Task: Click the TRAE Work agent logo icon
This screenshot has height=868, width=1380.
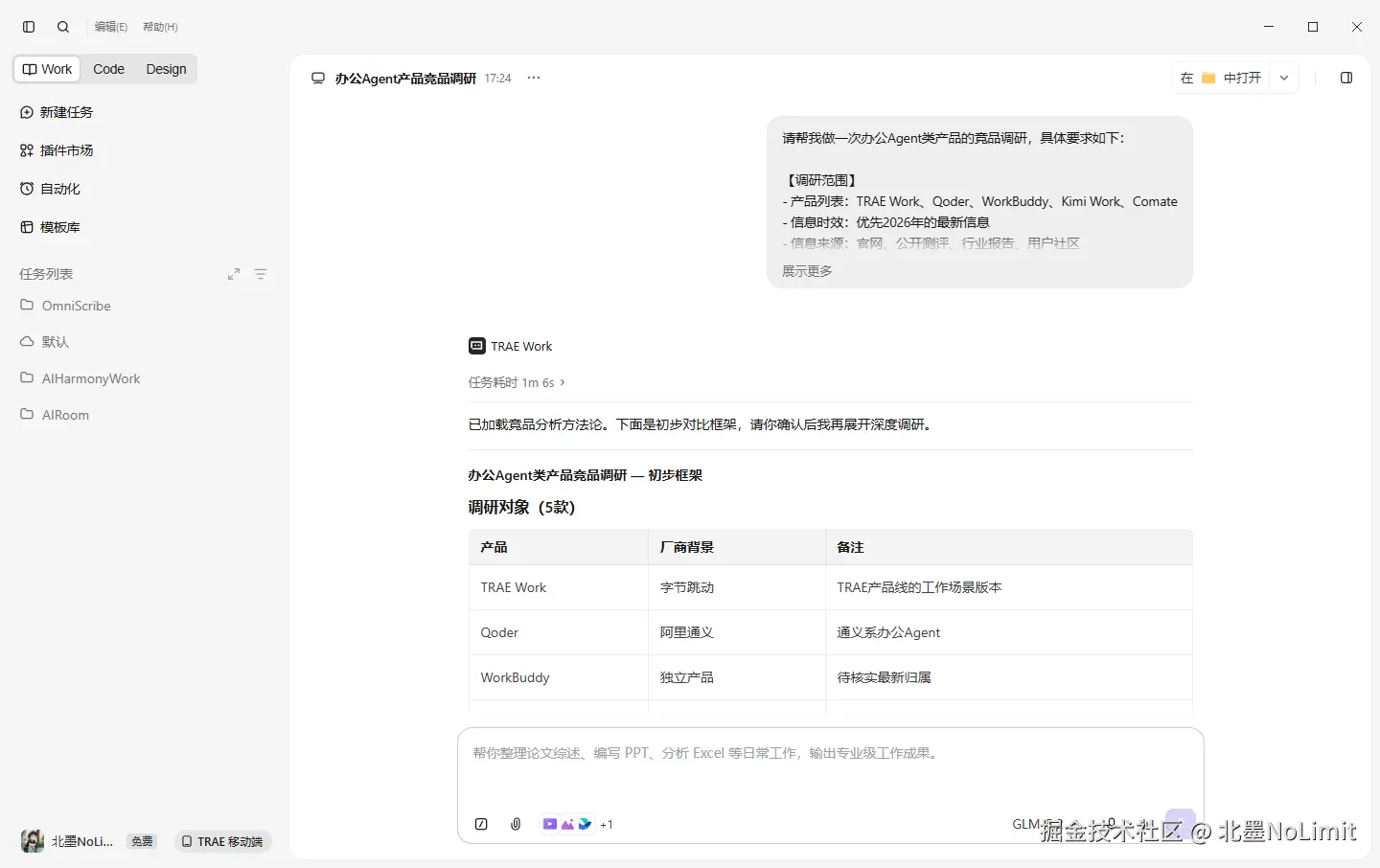Action: 476,346
